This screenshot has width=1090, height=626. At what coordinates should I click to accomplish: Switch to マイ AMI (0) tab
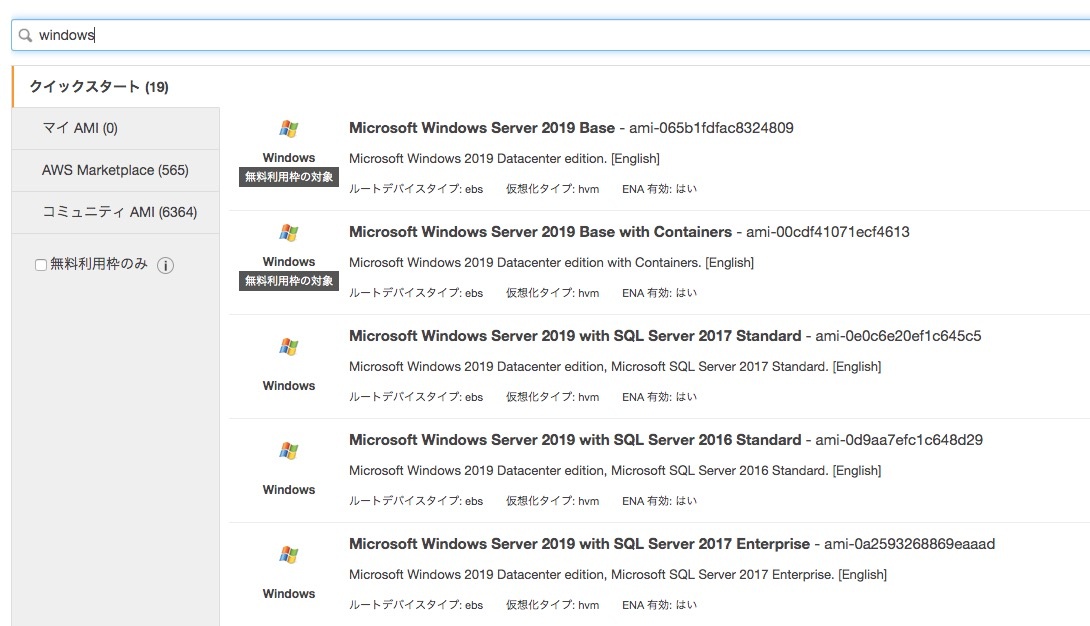[x=80, y=128]
